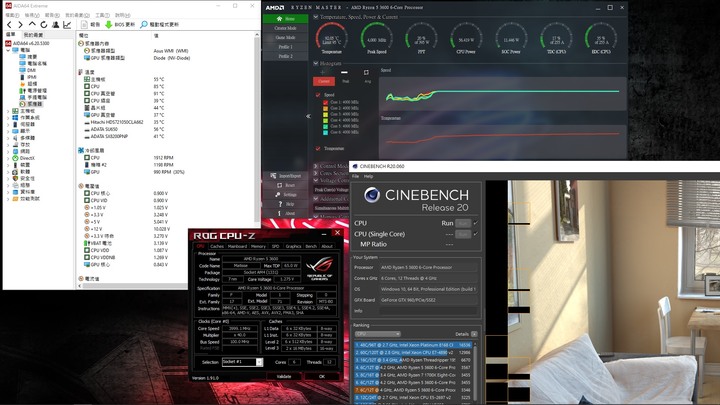Click AIDA64 up-level arrow icon

32,24
